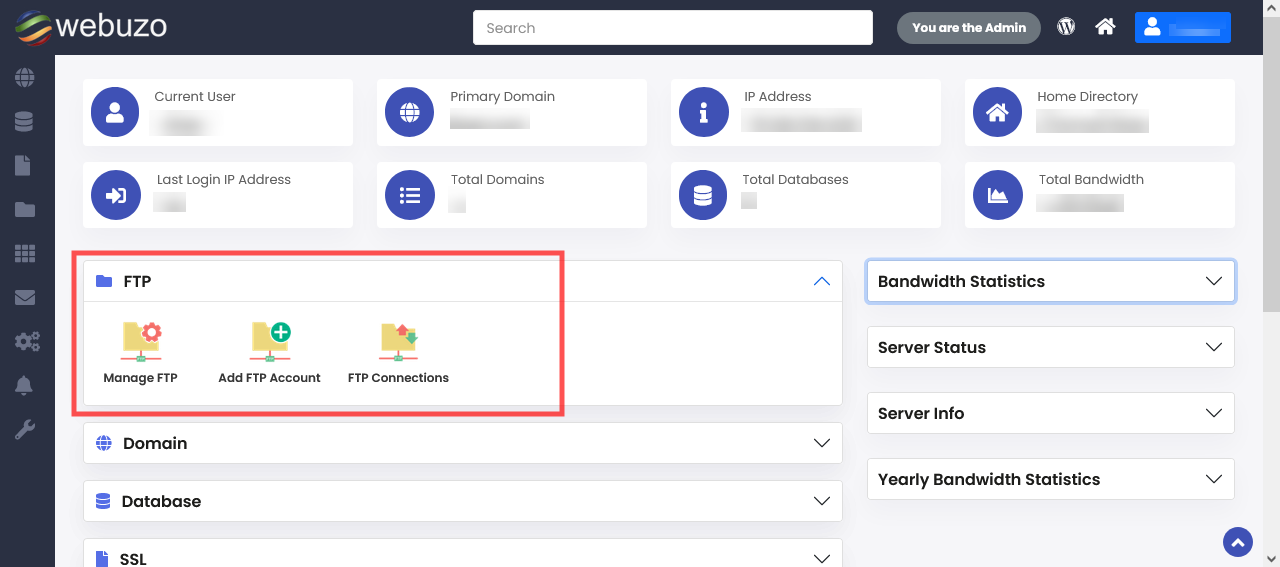
Task: Click the folder icon in left sidebar
Action: (24, 210)
